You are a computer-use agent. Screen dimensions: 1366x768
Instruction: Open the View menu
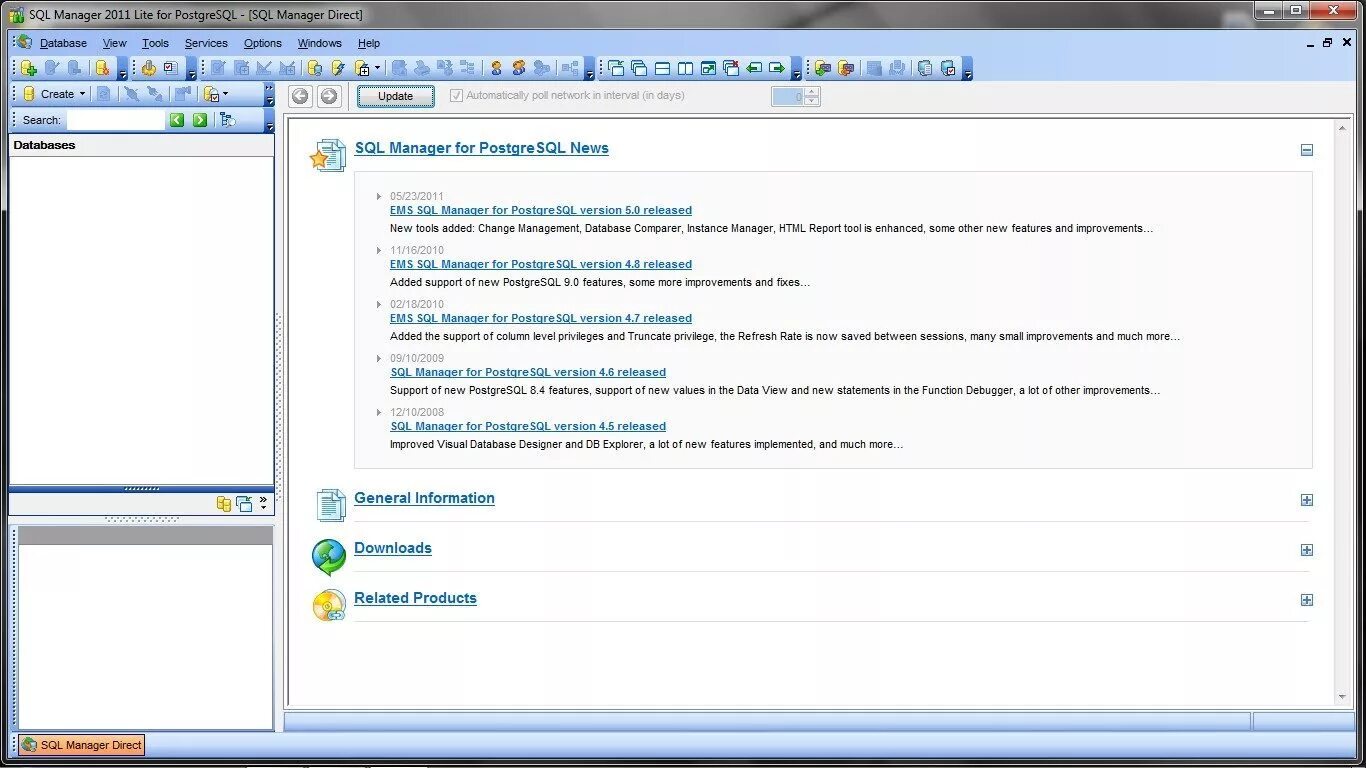(115, 43)
